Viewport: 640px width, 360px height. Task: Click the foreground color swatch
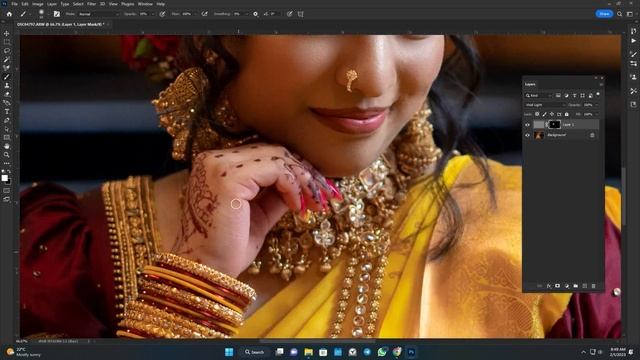click(4, 178)
